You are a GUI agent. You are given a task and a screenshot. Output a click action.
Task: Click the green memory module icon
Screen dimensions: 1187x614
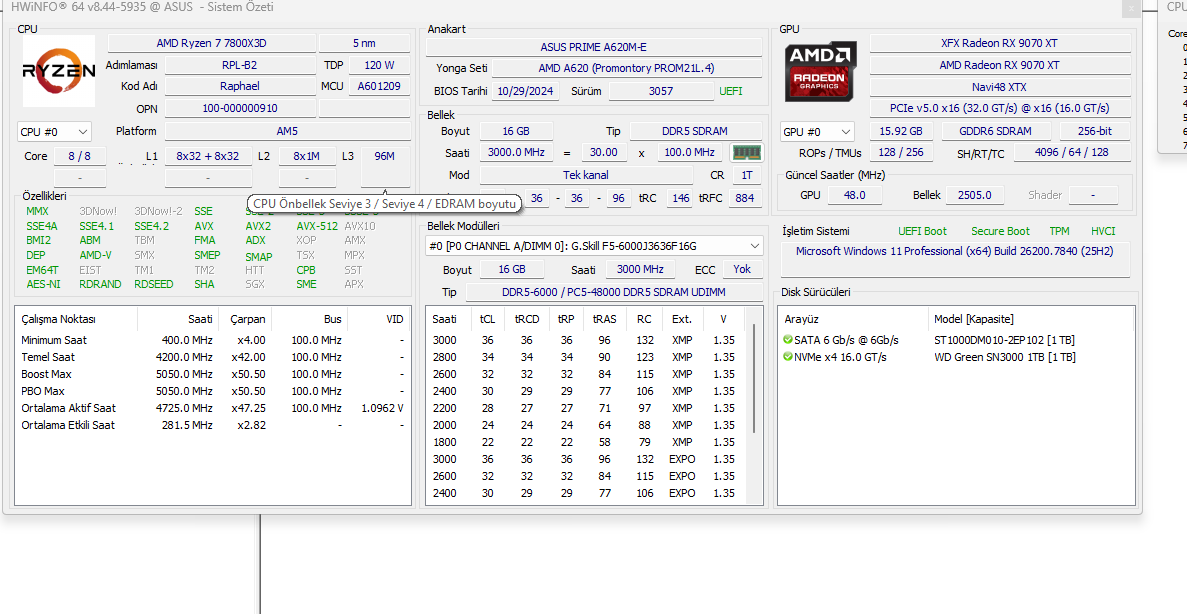click(x=746, y=152)
